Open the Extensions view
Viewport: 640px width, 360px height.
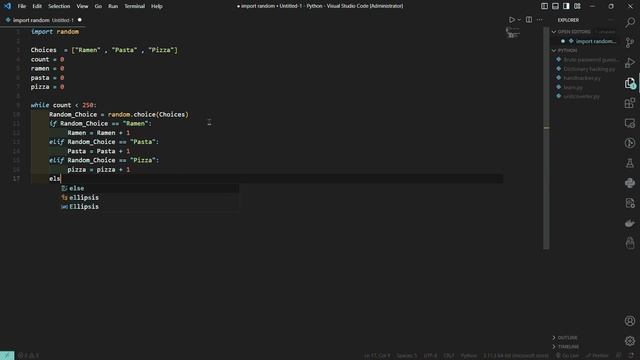[630, 103]
